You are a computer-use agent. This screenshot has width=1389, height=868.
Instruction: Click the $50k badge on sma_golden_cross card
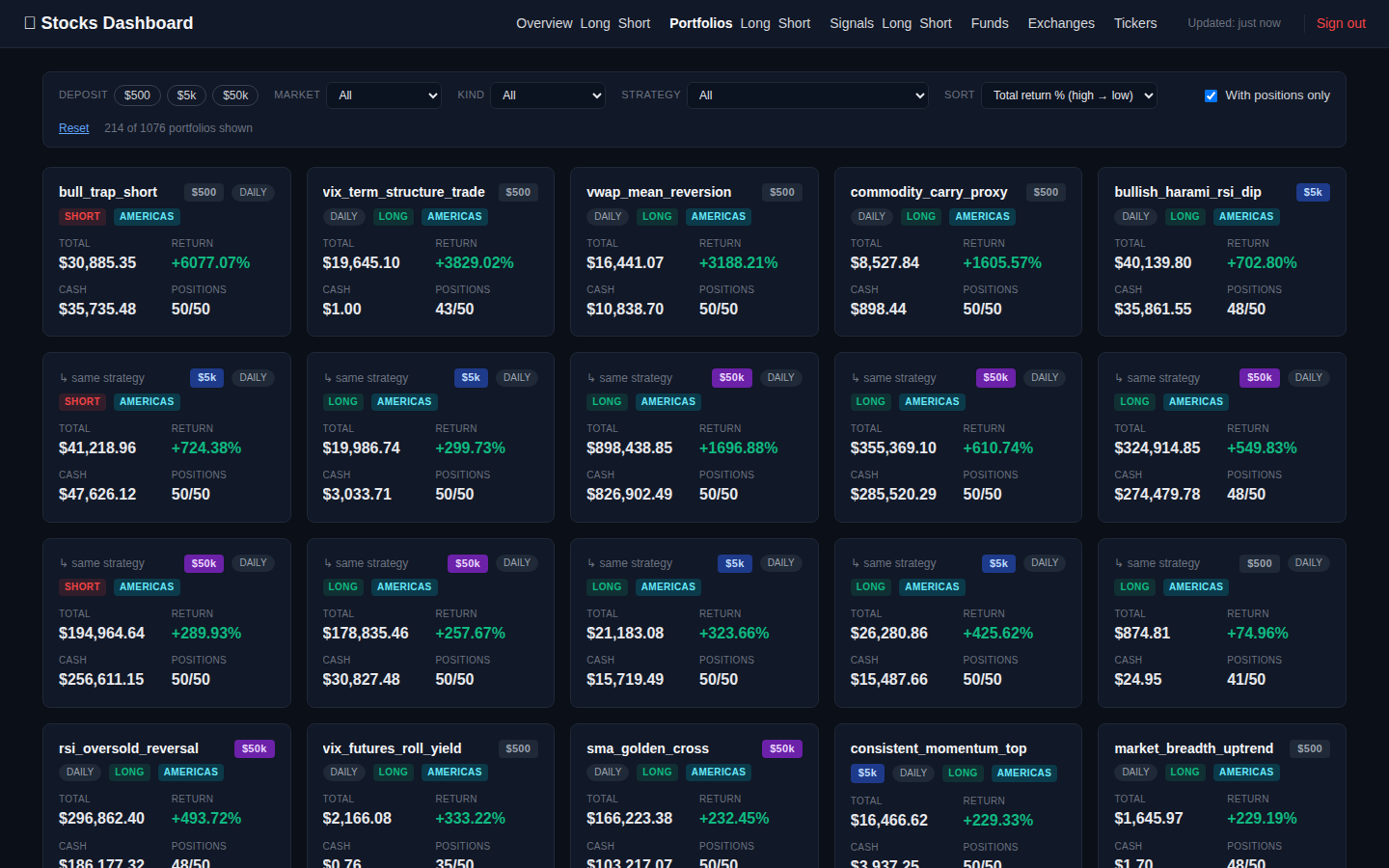pos(782,748)
